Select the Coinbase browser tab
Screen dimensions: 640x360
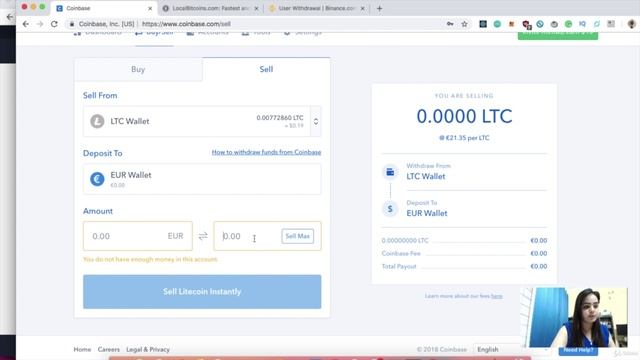pyautogui.click(x=103, y=8)
